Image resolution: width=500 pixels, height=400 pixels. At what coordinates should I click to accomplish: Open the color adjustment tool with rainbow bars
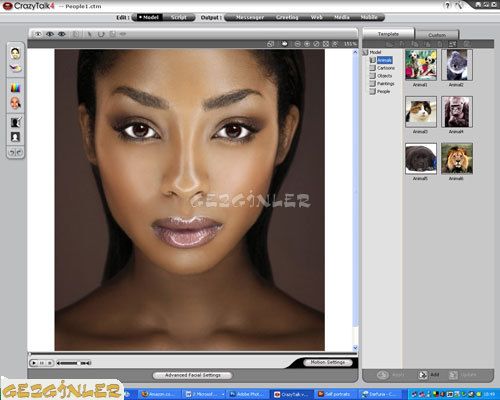15,87
